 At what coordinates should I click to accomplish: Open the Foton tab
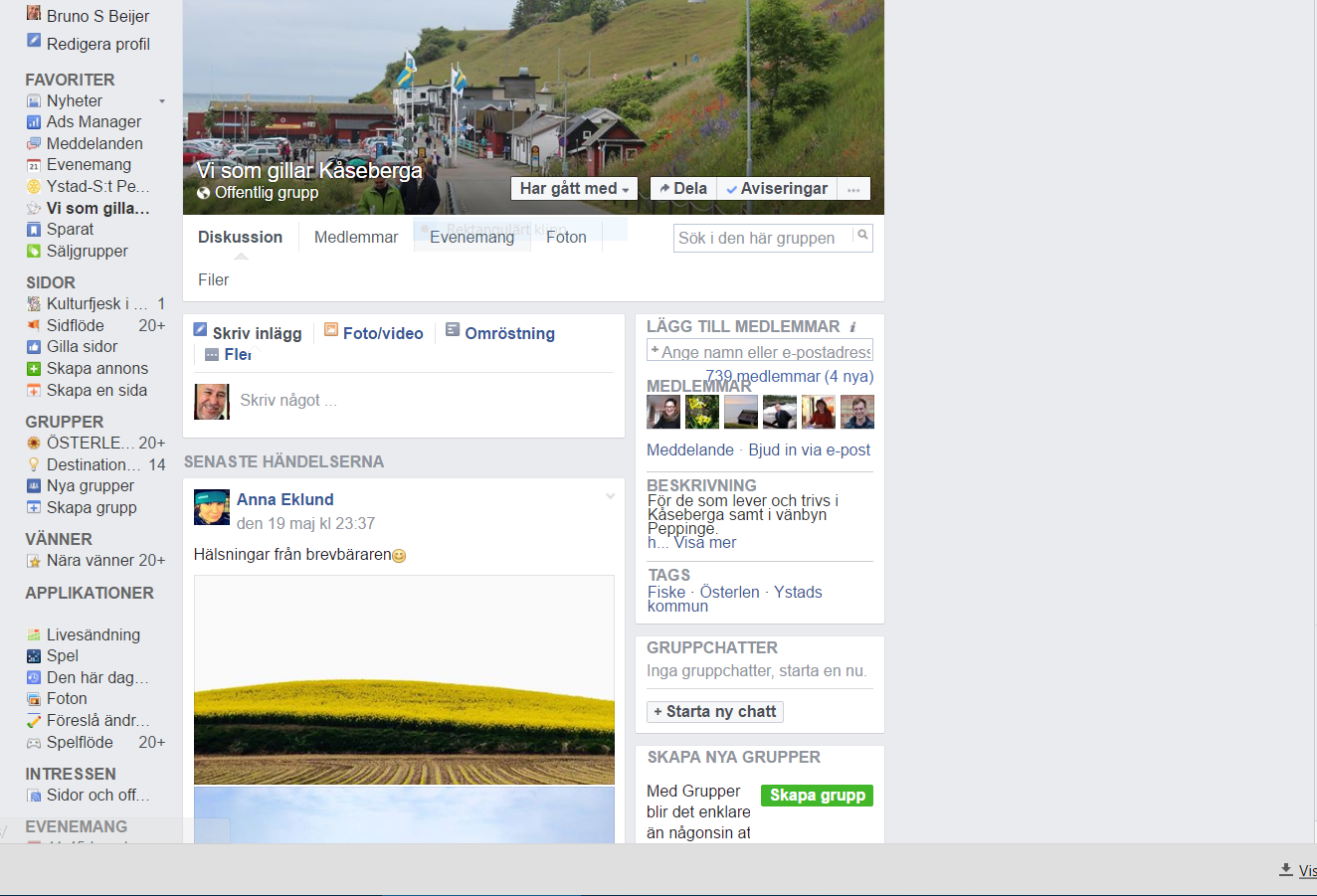click(x=566, y=238)
